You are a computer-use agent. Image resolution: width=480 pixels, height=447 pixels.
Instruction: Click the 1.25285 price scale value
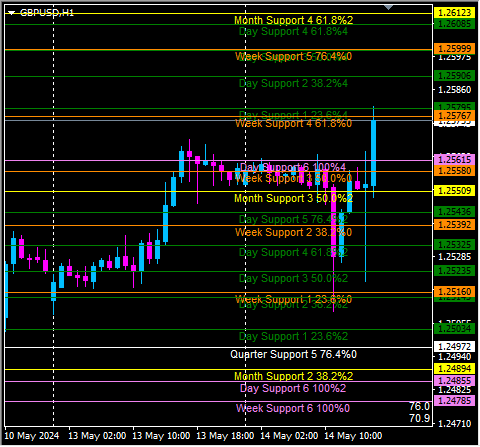pyautogui.click(x=455, y=257)
